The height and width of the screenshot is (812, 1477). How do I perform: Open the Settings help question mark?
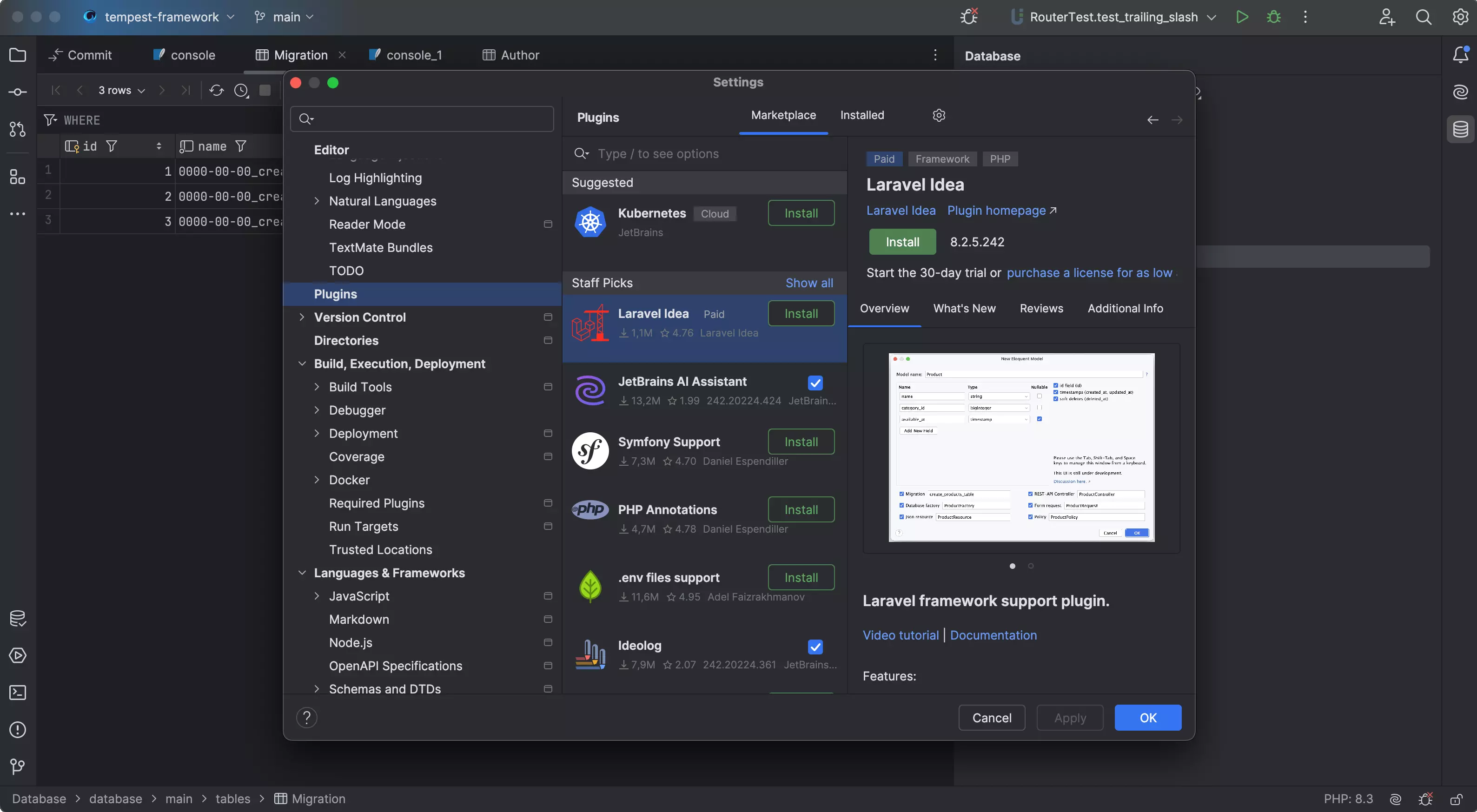point(307,718)
